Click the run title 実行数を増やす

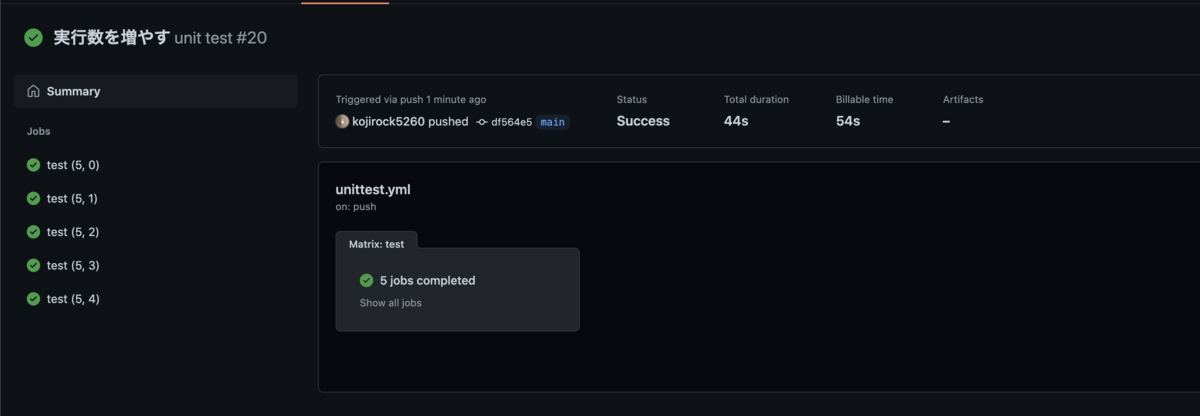click(111, 38)
